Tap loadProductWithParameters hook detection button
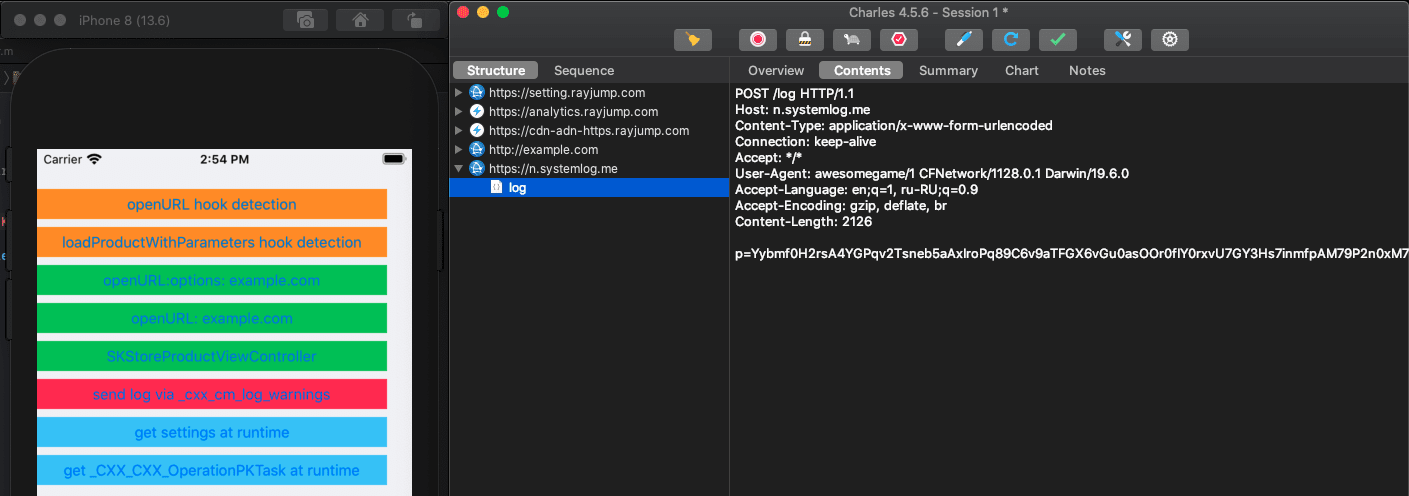Viewport: 1409px width, 496px height. [x=212, y=242]
